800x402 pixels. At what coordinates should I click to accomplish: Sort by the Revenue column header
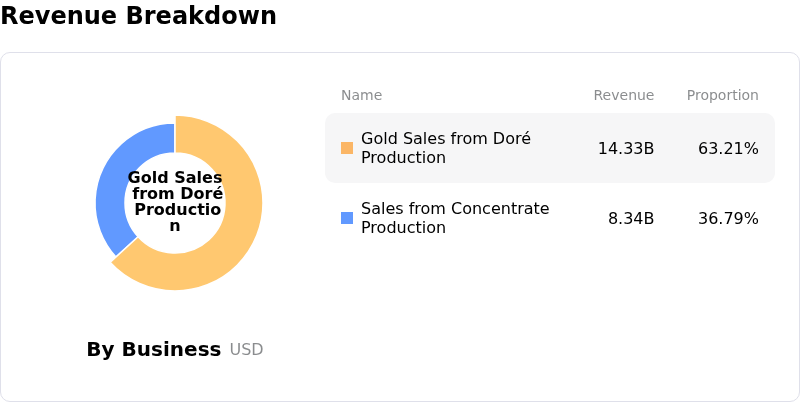[623, 95]
